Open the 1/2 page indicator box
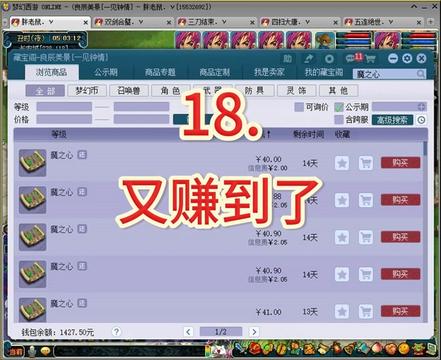The height and width of the screenshot is (360, 441). [221, 332]
